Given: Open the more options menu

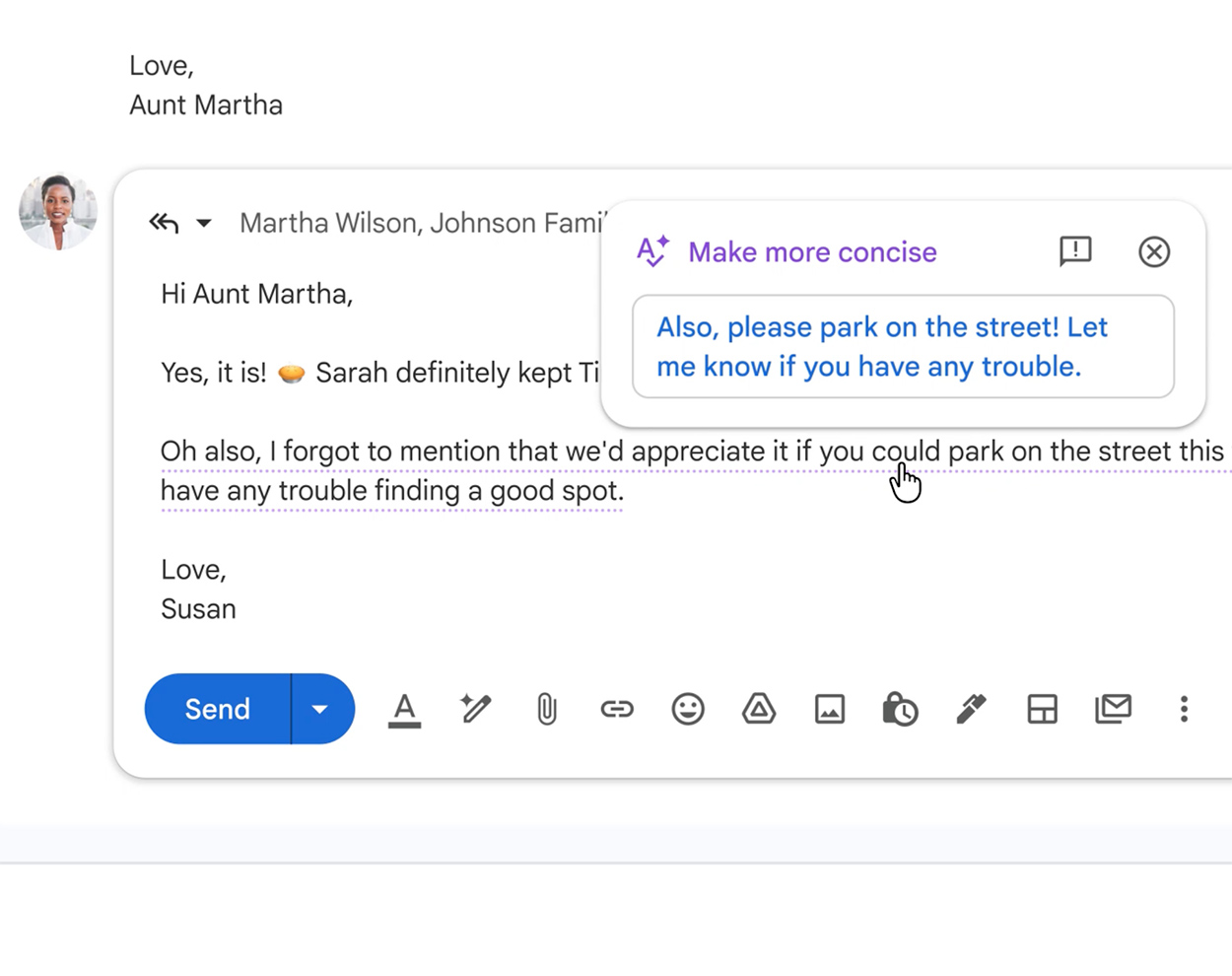Looking at the screenshot, I should click(1184, 709).
